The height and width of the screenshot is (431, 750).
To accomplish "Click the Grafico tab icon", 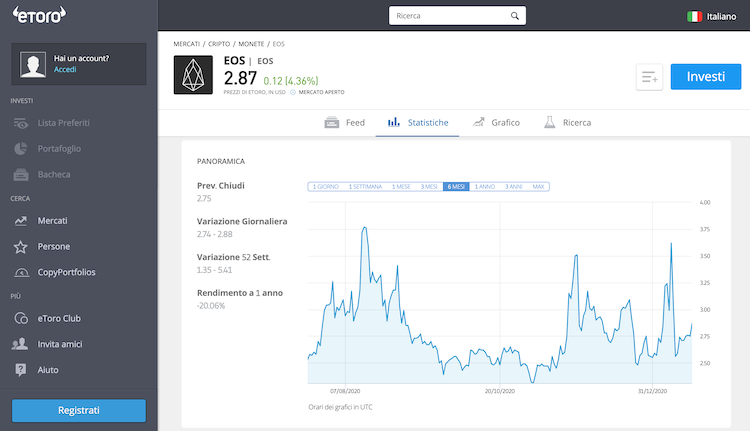I will pos(479,122).
